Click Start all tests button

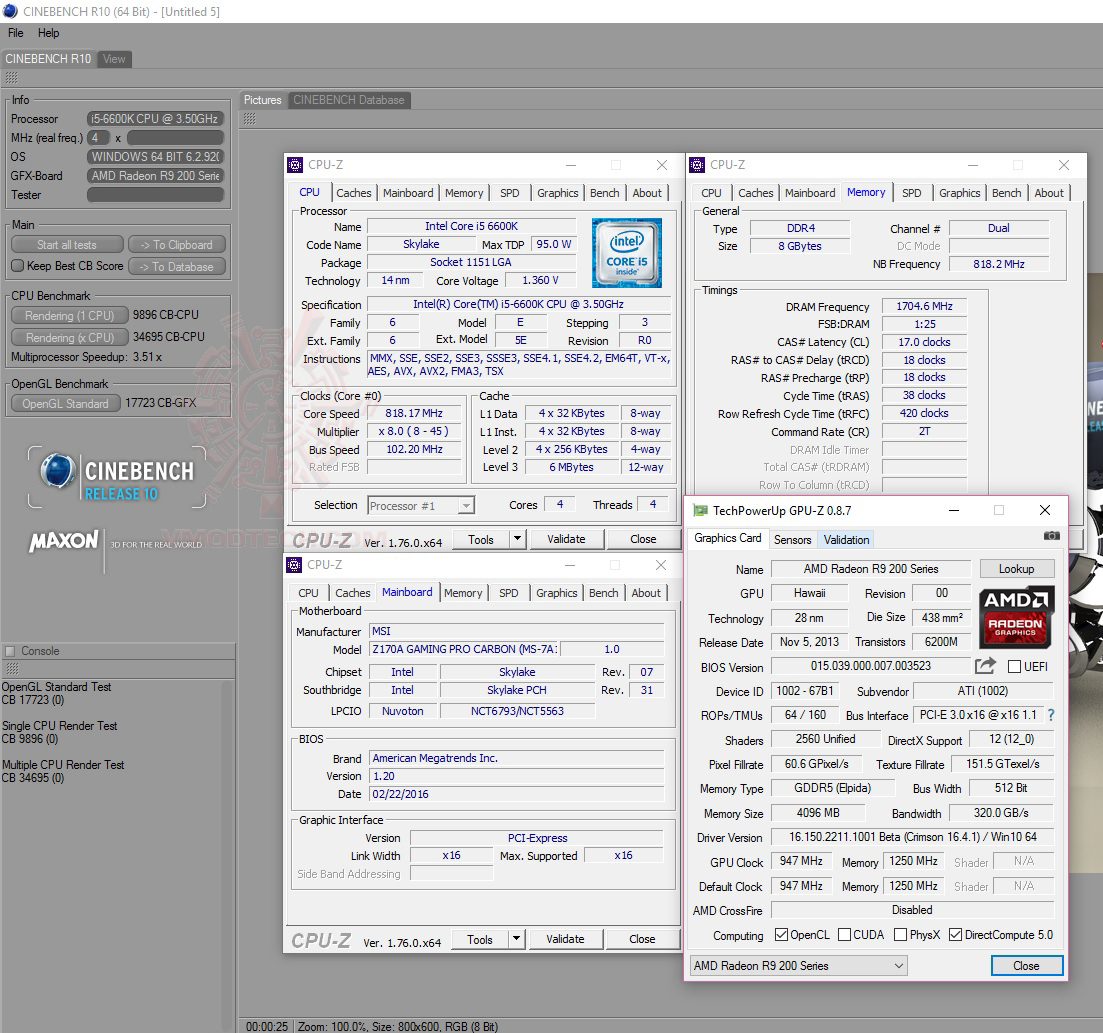click(67, 245)
